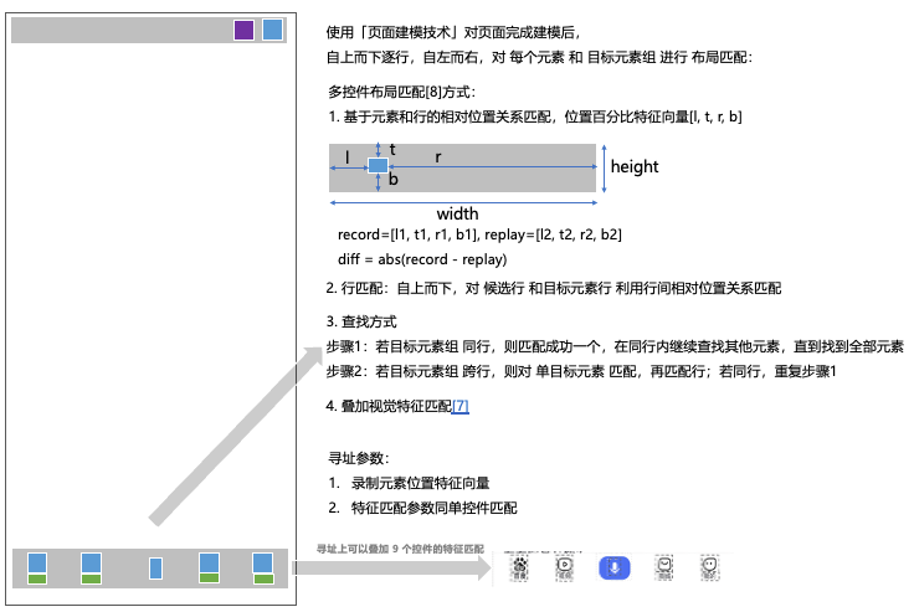Select the purple square in wireframe header
This screenshot has width=914, height=612.
click(x=244, y=30)
